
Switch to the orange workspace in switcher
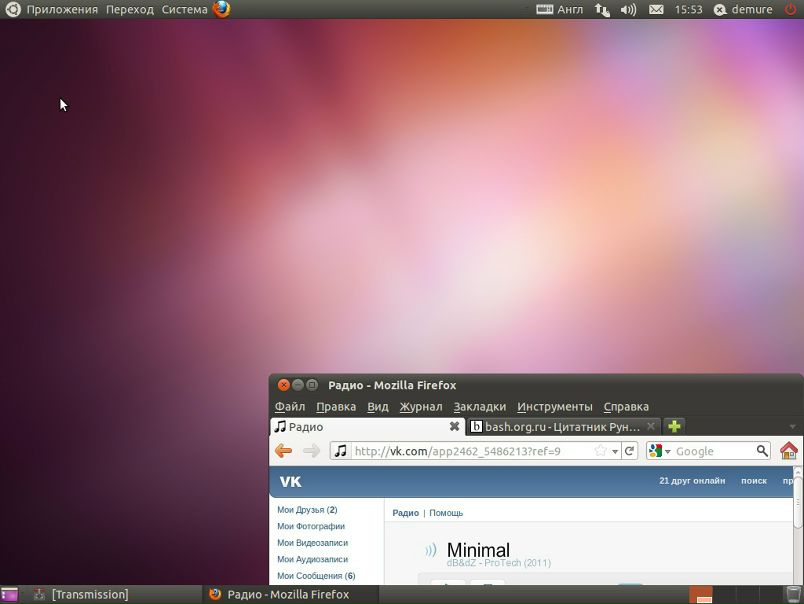click(x=700, y=594)
